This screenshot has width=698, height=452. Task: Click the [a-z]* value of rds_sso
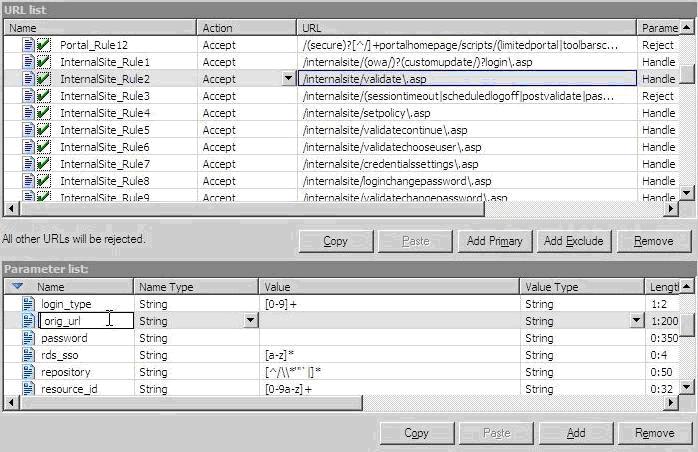click(280, 355)
